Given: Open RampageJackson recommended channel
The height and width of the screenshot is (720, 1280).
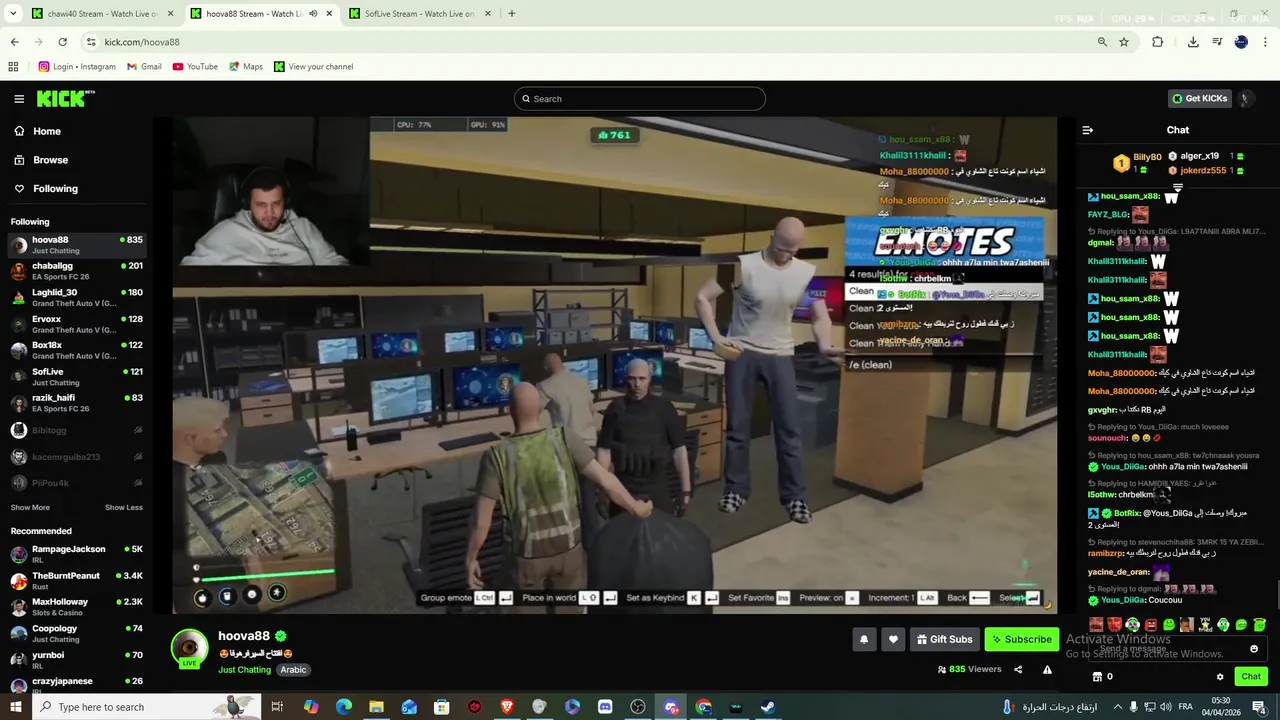Looking at the screenshot, I should [x=76, y=554].
